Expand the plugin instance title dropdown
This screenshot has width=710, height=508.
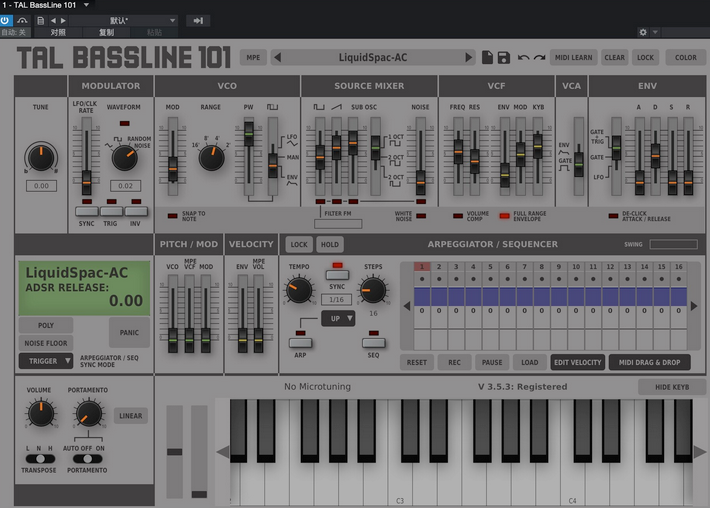[x=86, y=5]
